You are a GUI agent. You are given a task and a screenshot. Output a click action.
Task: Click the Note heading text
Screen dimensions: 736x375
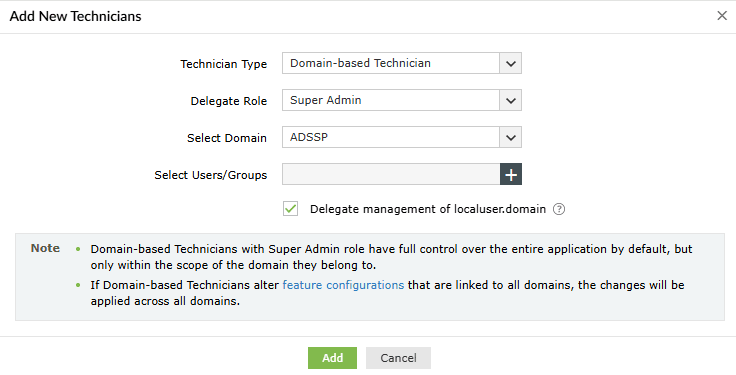pyautogui.click(x=45, y=248)
